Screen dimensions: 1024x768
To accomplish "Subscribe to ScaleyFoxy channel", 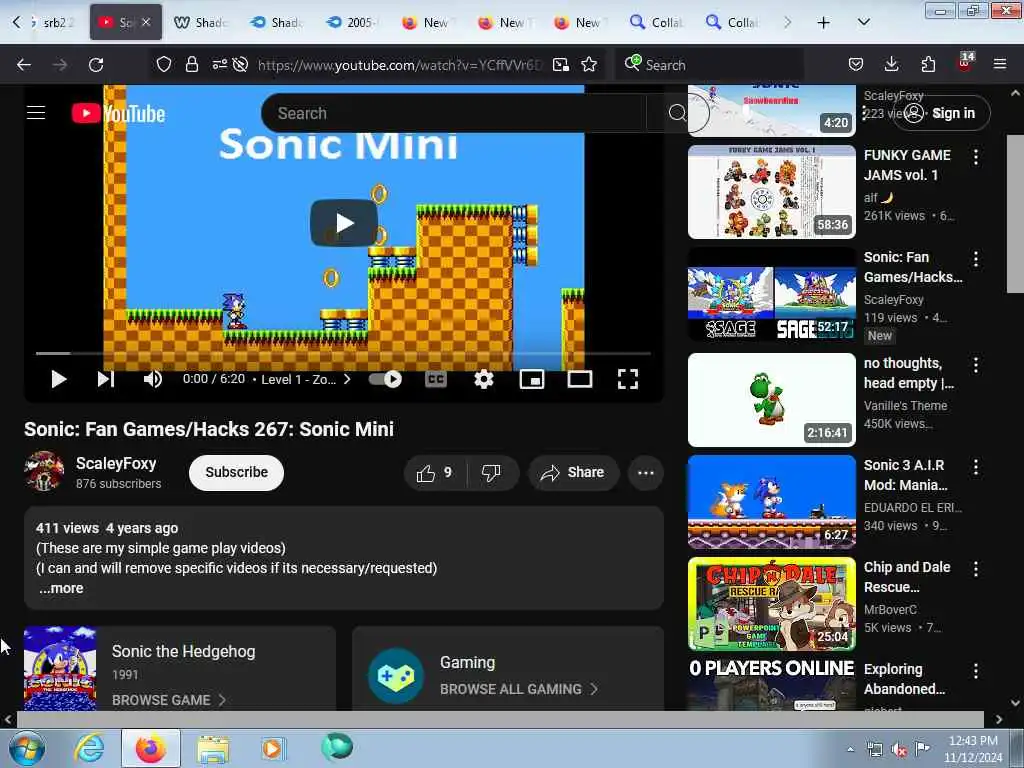I will coord(236,472).
